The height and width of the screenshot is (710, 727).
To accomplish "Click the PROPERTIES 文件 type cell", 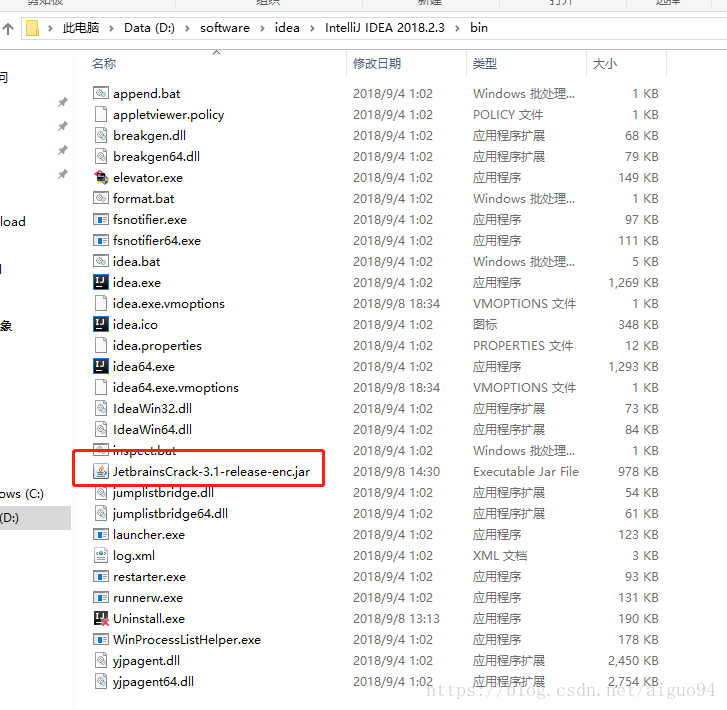I will (523, 345).
